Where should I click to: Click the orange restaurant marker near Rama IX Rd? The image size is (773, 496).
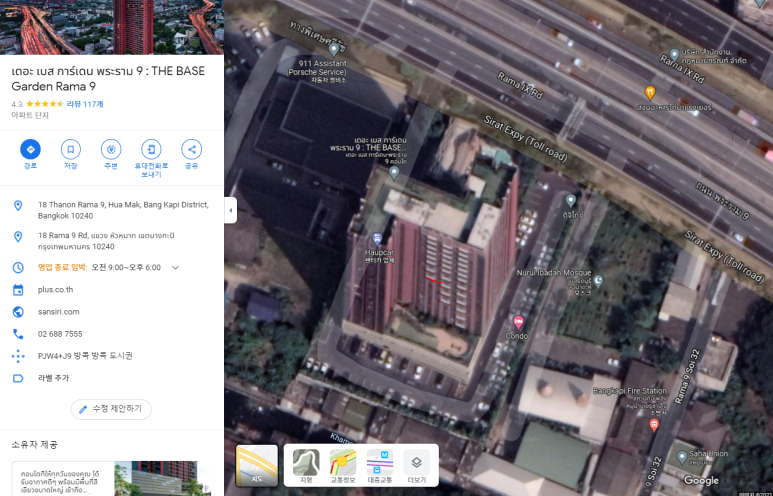click(x=650, y=92)
